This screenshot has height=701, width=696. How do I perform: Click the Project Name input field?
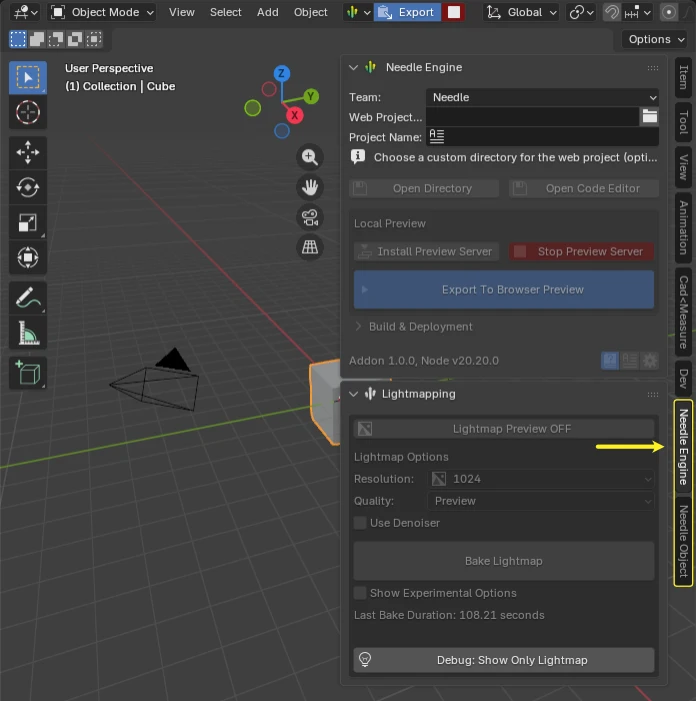point(542,136)
